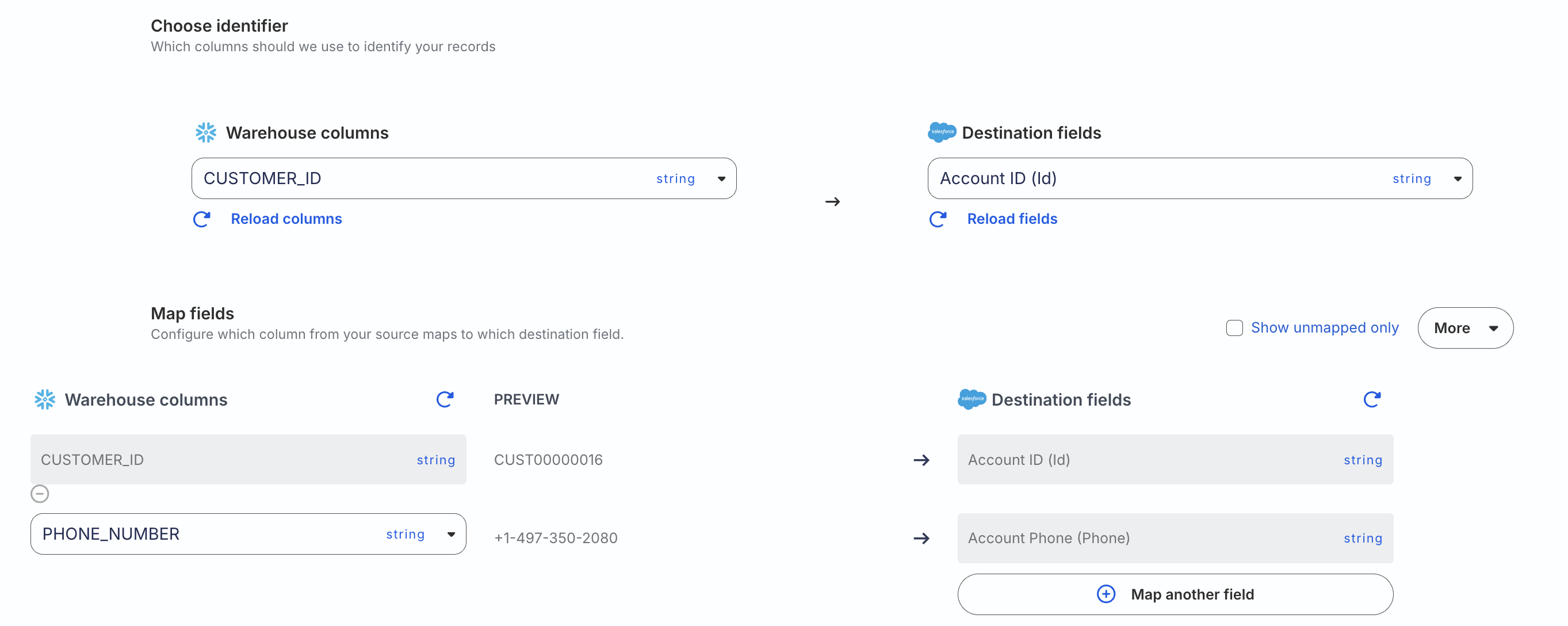The image size is (1568, 626).
Task: Remove the mapping with the minus circle icon
Action: pyautogui.click(x=40, y=494)
